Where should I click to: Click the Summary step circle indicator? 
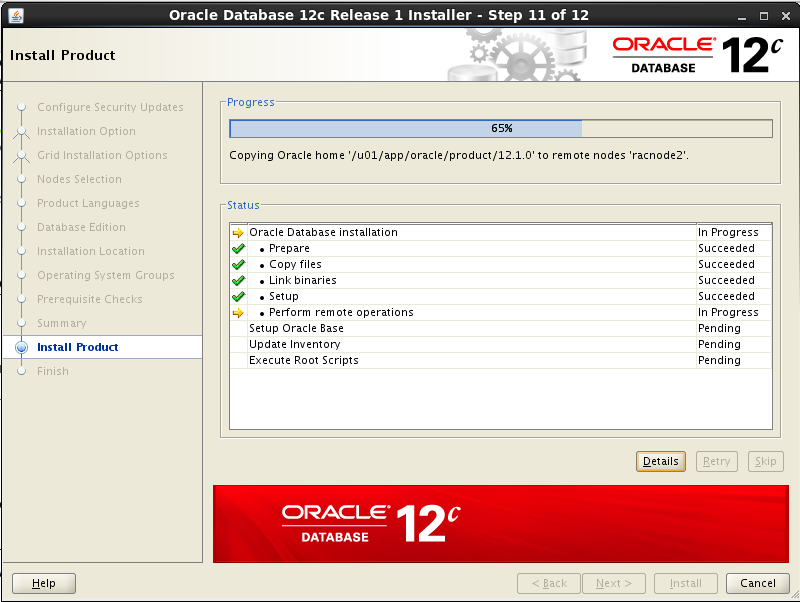[22, 323]
